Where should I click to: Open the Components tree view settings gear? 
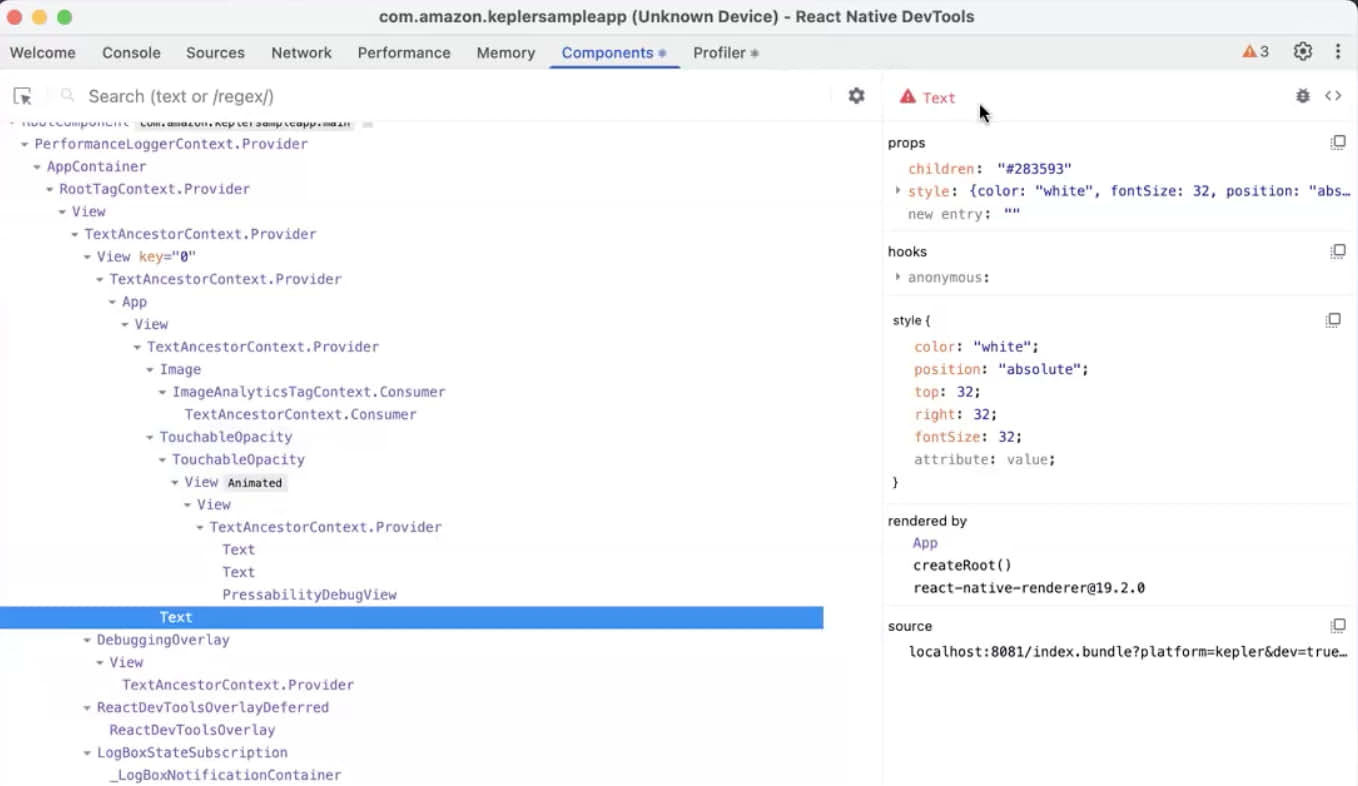(x=856, y=96)
